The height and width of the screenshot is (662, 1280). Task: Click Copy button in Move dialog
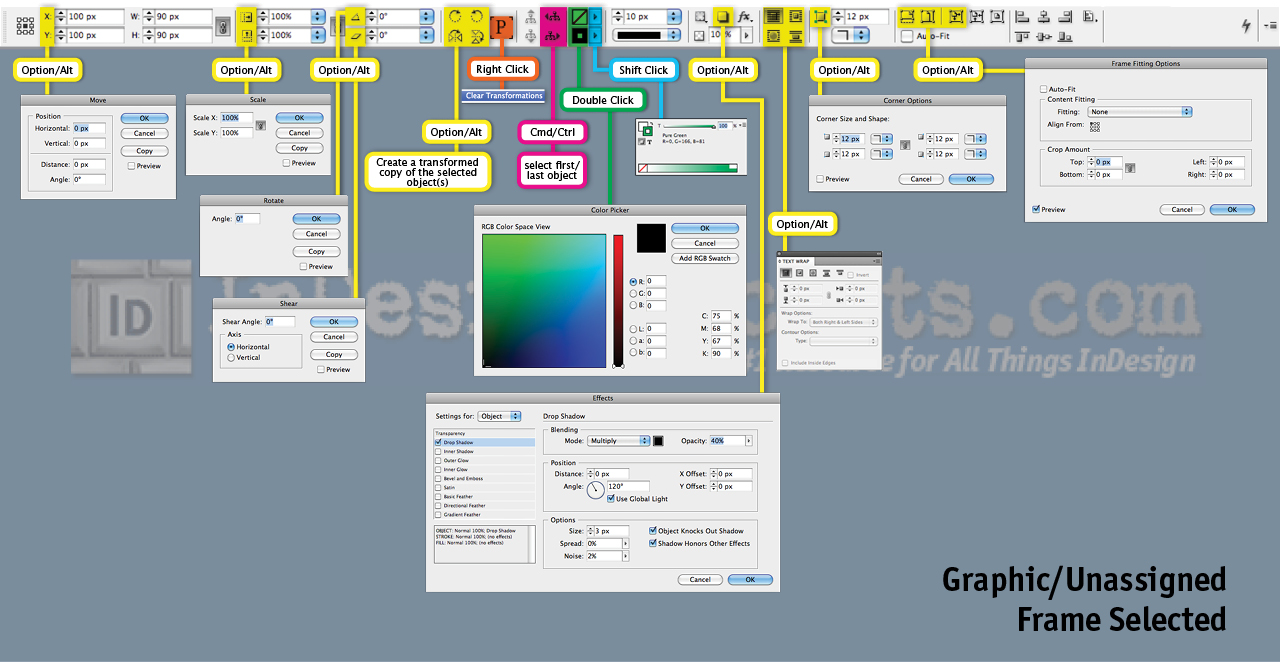pyautogui.click(x=144, y=151)
